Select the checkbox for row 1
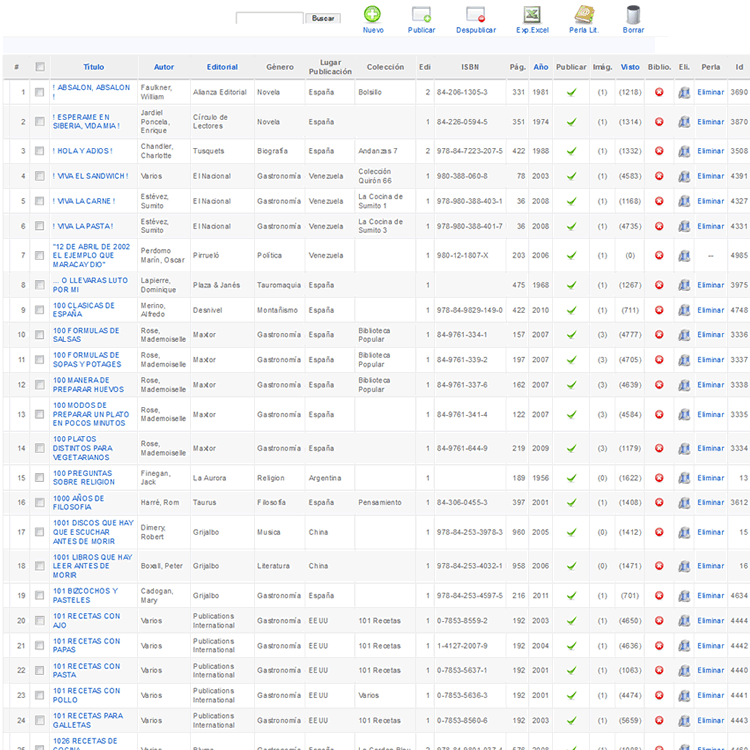Image resolution: width=750 pixels, height=750 pixels. (40, 92)
